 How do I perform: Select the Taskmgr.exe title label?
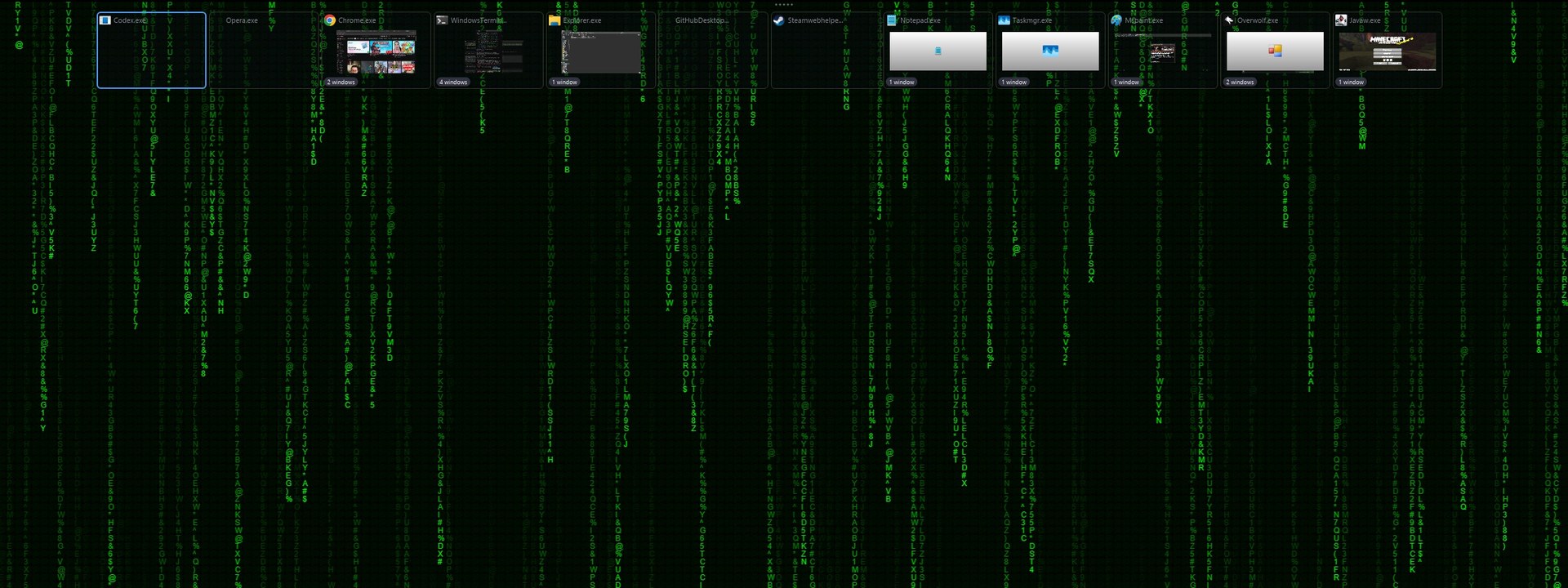tap(1032, 20)
